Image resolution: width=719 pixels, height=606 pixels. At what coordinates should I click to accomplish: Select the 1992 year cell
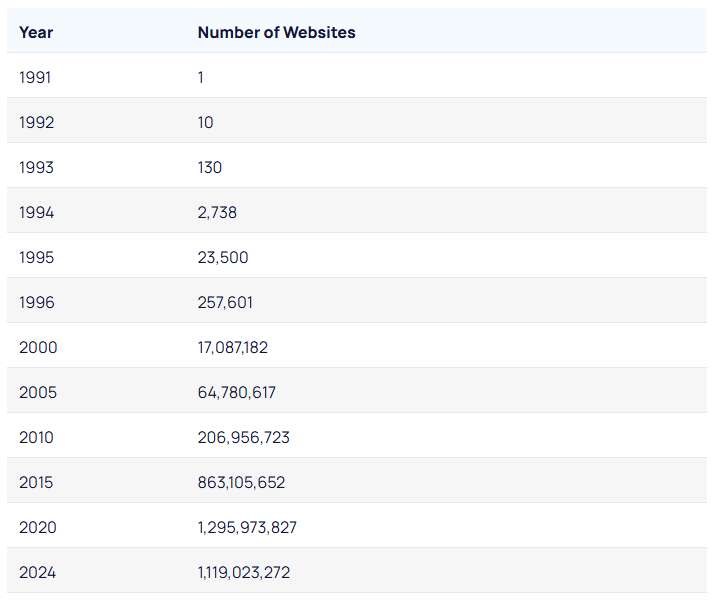[x=36, y=122]
